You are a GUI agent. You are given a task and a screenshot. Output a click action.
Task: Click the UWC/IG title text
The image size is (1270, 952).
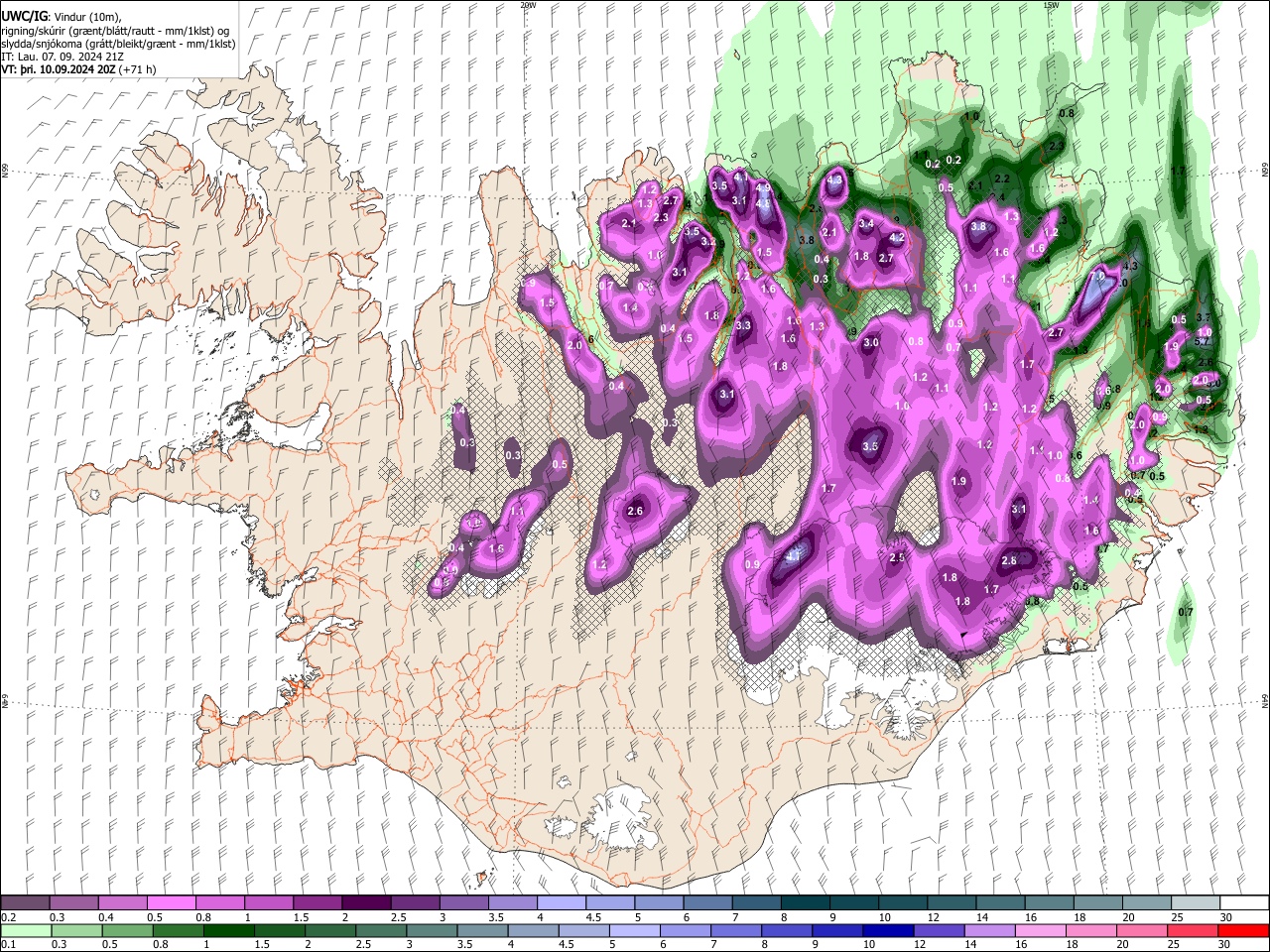click(x=24, y=16)
